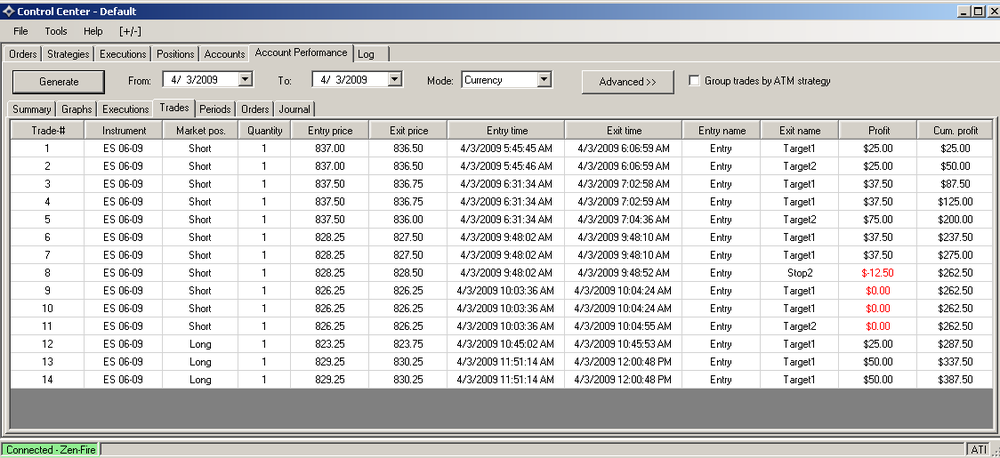Sort by the Trade-# column header
This screenshot has height=458, width=1000.
click(48, 130)
